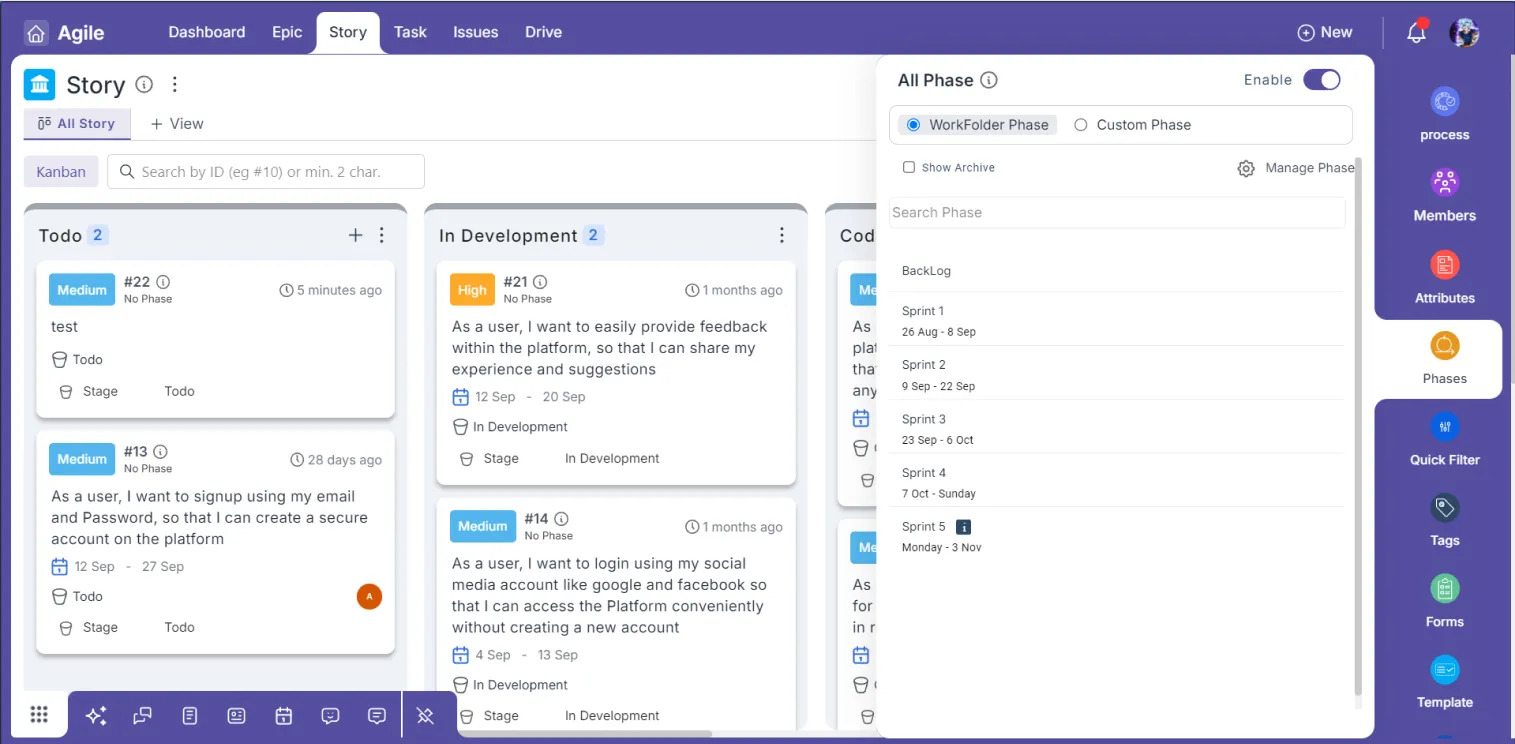Open the user profile avatar

(1464, 32)
